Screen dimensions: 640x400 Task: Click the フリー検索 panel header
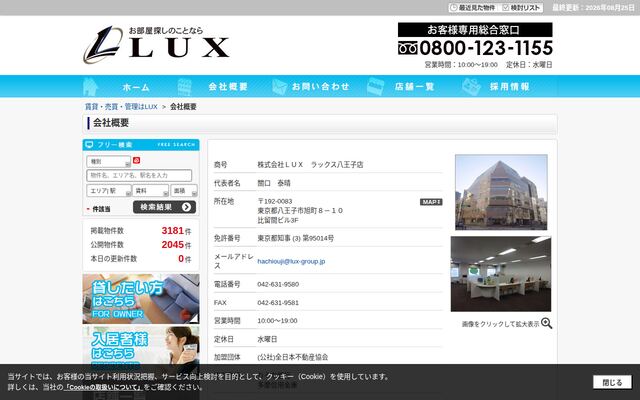point(141,145)
